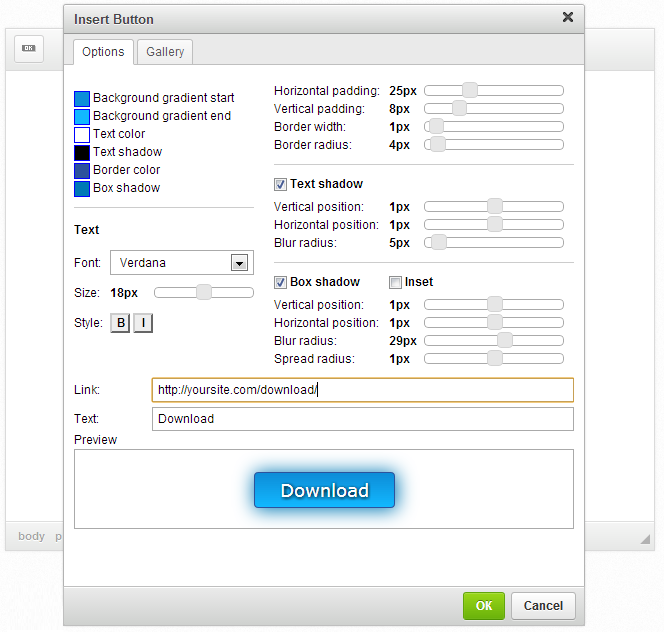Click in the Text input field
Viewport: 664px width, 633px height.
click(362, 419)
